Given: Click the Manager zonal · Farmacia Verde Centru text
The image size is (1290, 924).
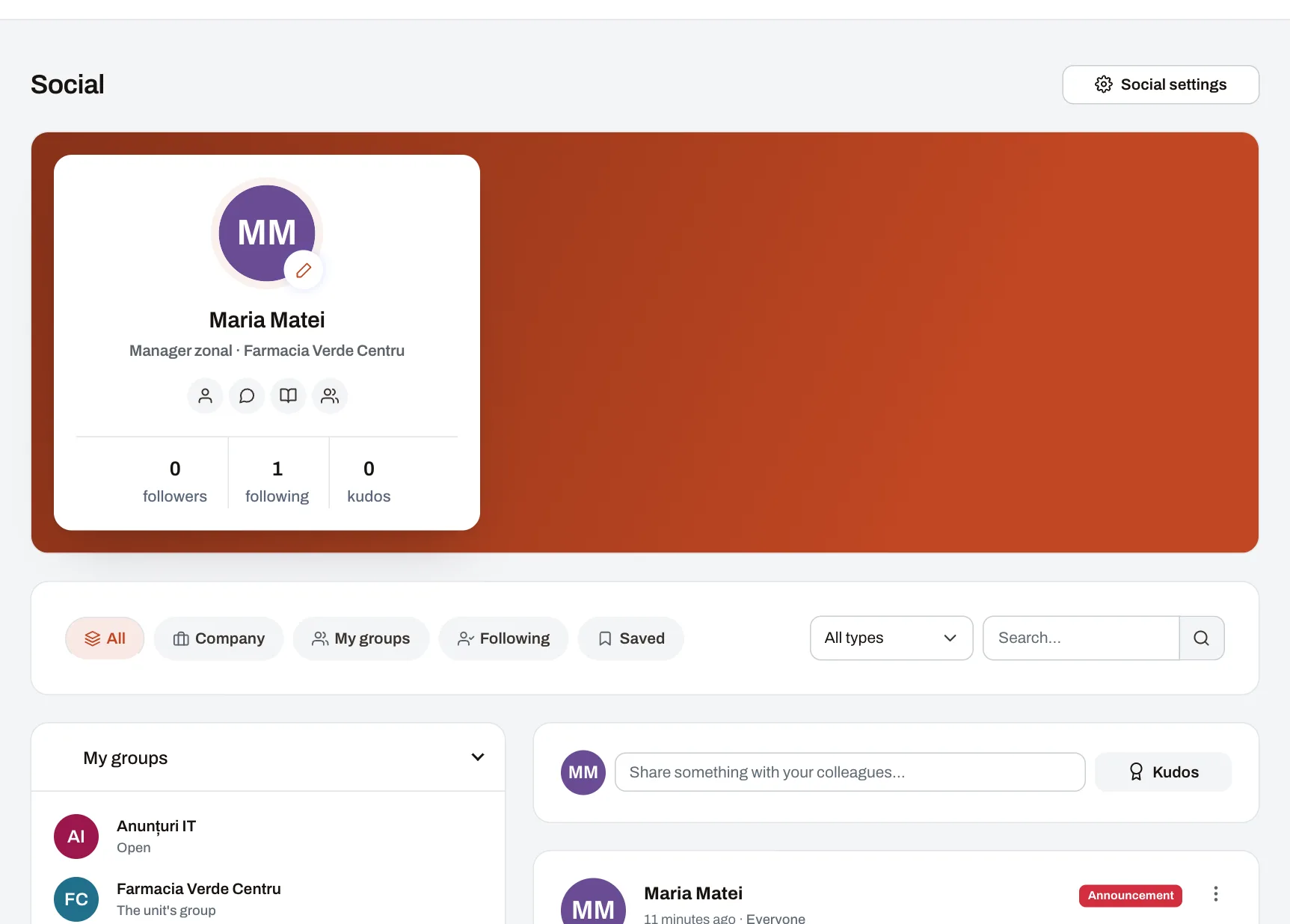Looking at the screenshot, I should point(267,351).
